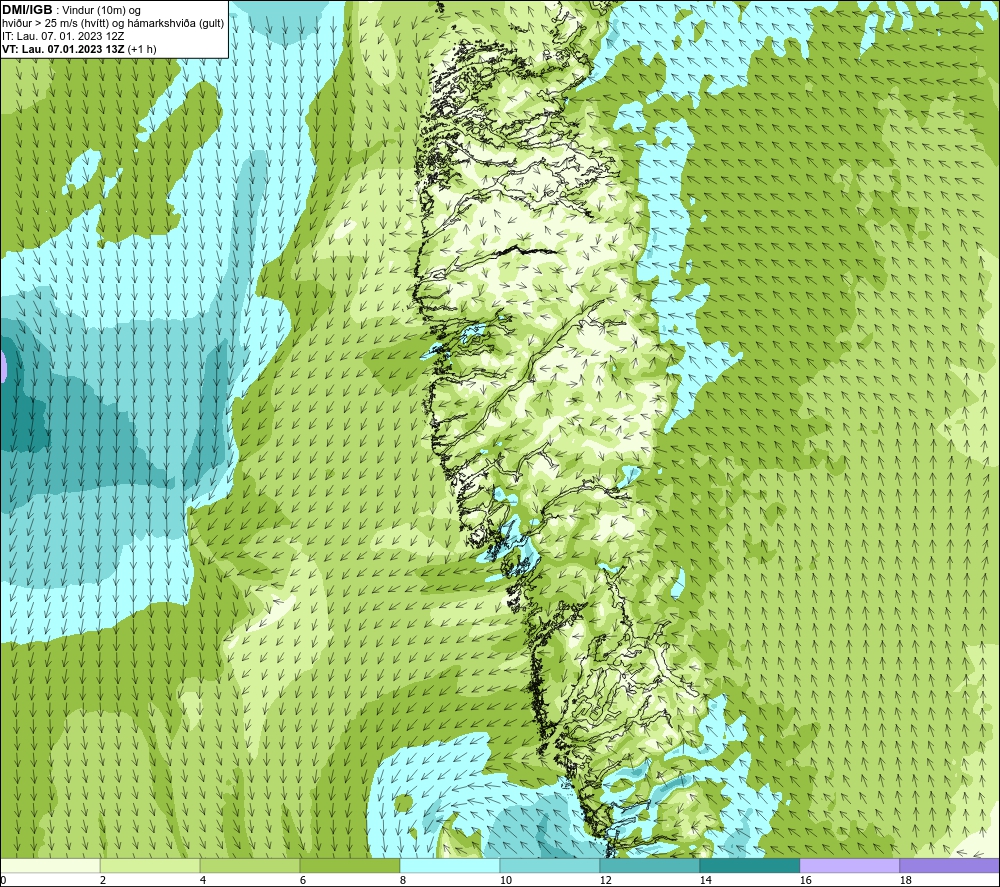This screenshot has height=887, width=1000.
Task: Click the 0–2 m/s pale legend swatch
Action: [x=50, y=865]
